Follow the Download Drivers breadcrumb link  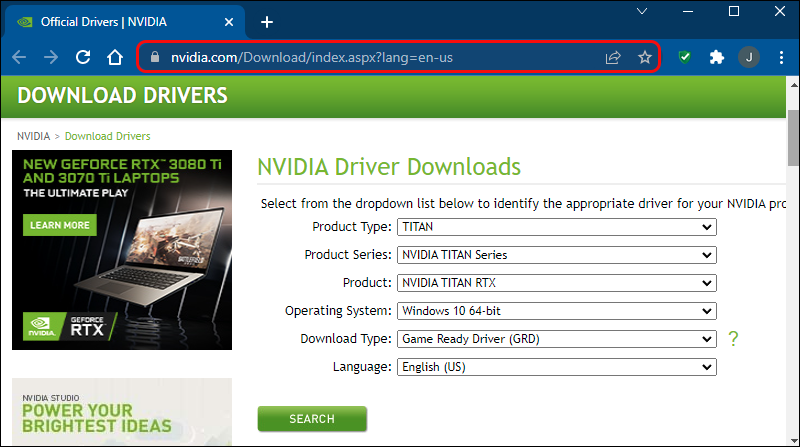pos(108,136)
